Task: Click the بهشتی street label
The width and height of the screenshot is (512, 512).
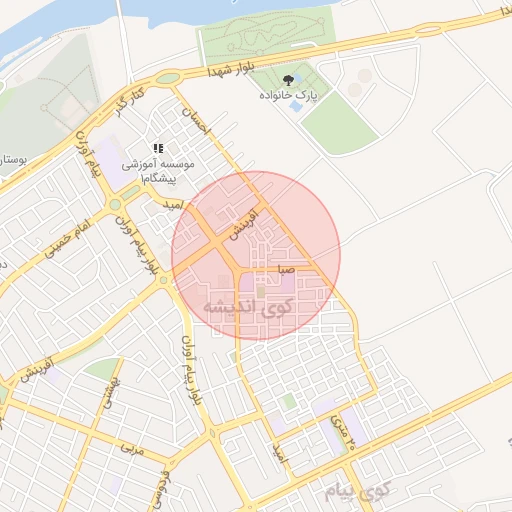Action: 112,393
